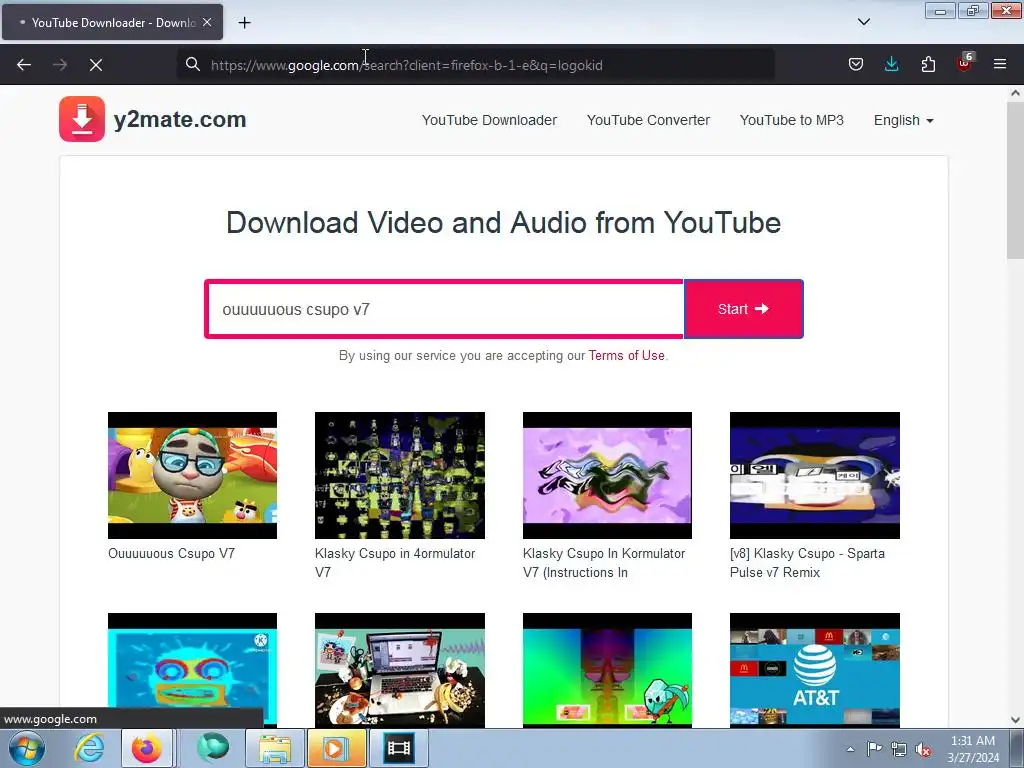The height and width of the screenshot is (768, 1024).
Task: Click Klasky Csupo In Kormulator V7 title
Action: click(x=603, y=562)
